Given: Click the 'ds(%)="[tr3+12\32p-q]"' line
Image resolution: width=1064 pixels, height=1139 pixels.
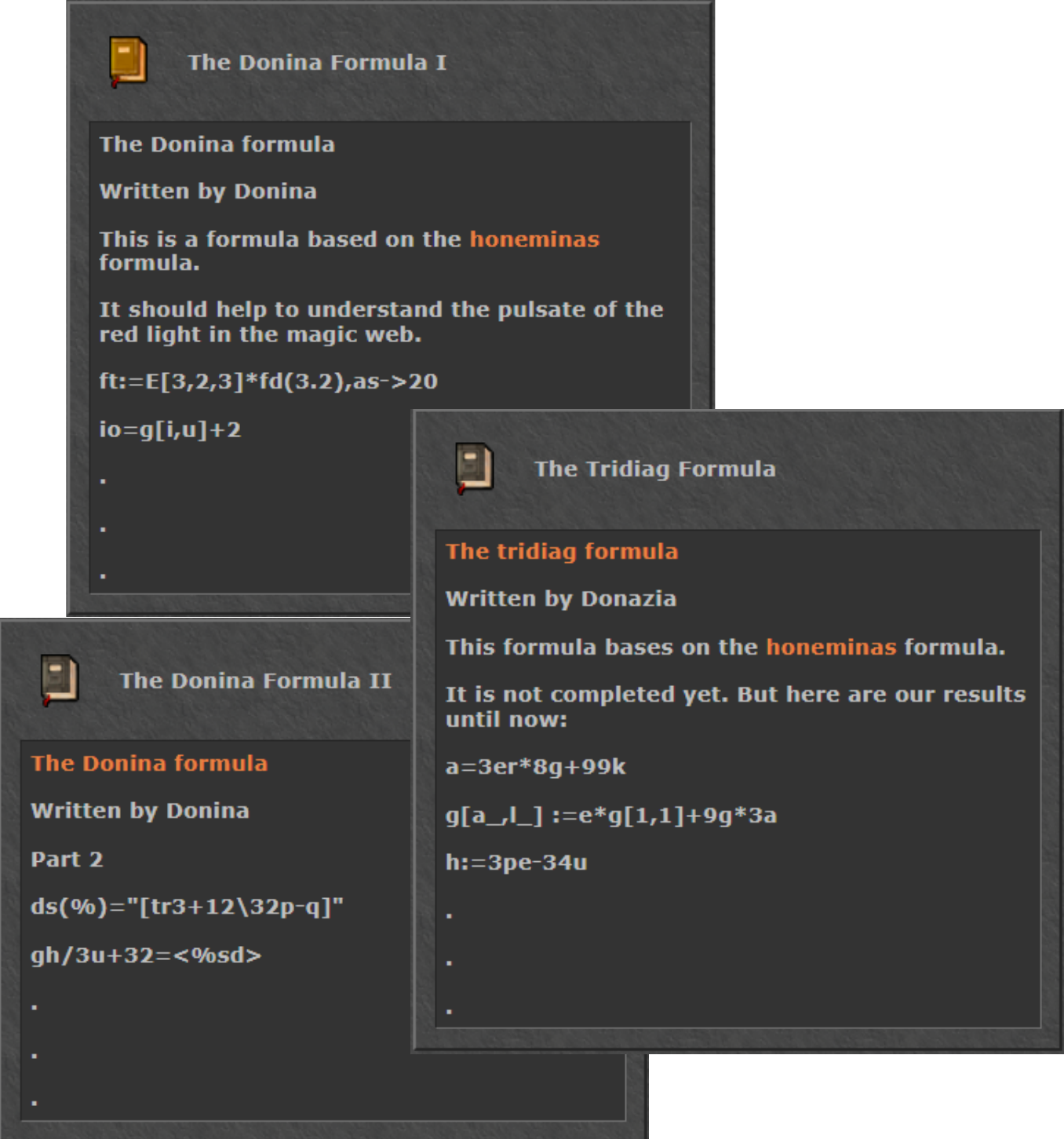Looking at the screenshot, I should click(x=187, y=907).
